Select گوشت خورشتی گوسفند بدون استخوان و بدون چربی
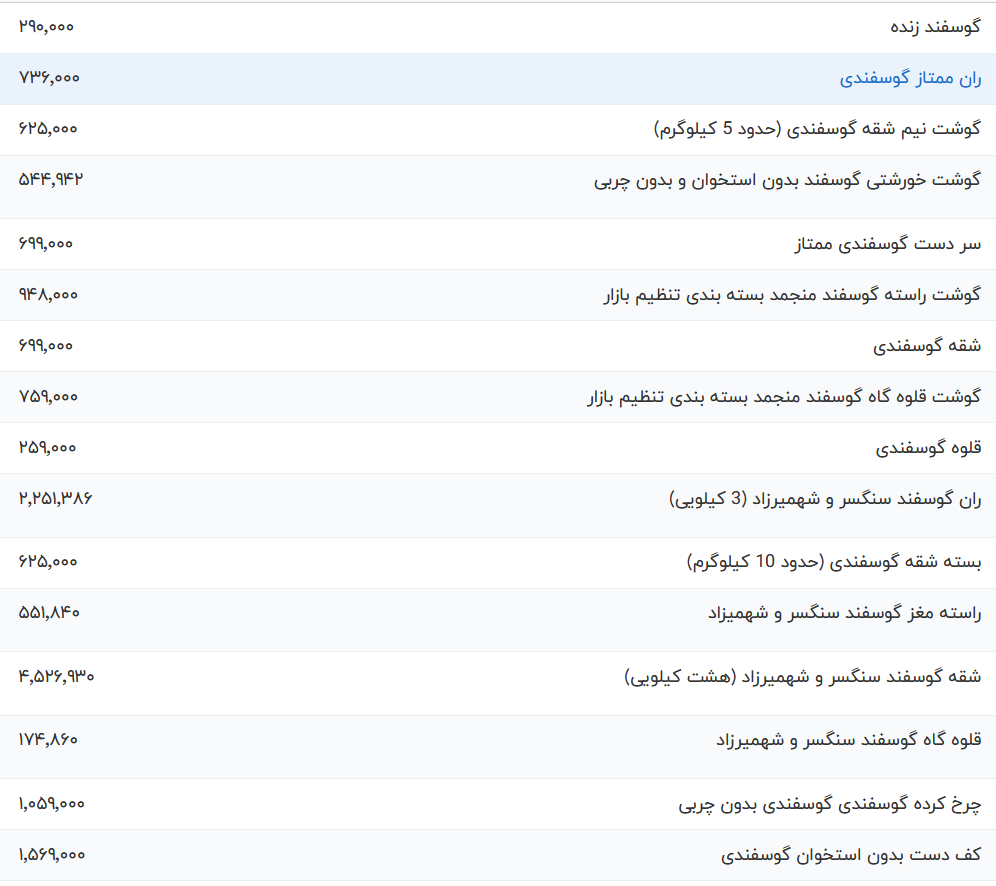 point(788,180)
